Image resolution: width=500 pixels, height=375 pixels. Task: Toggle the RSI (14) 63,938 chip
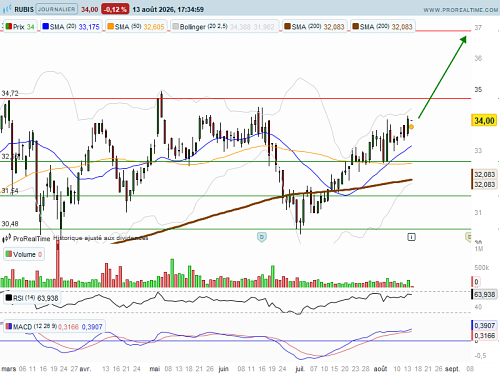[x=32, y=298]
